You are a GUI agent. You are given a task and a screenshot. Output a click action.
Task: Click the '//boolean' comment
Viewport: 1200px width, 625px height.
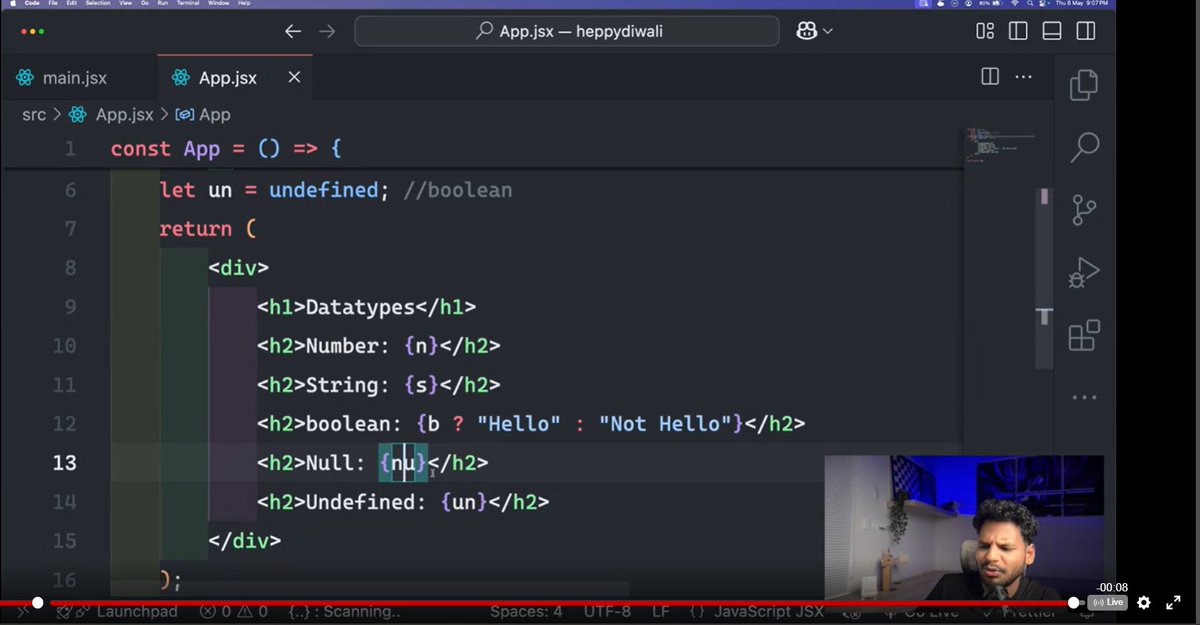(458, 190)
